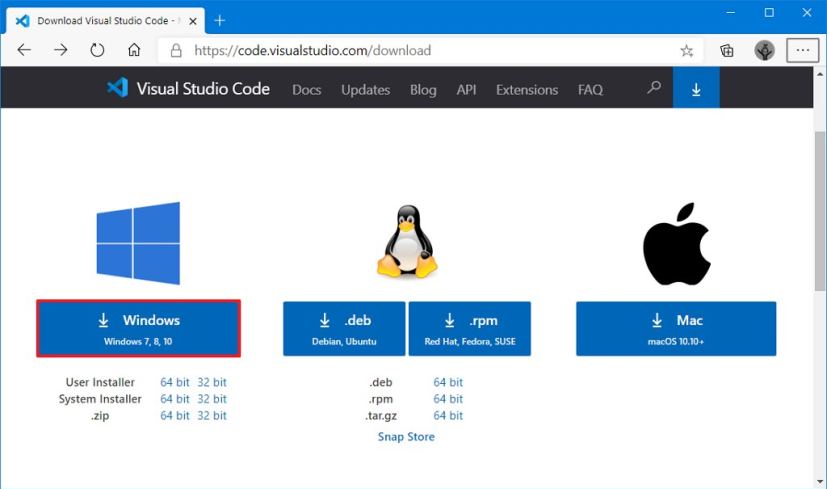
Task: Click the Apple logo image
Action: [677, 244]
